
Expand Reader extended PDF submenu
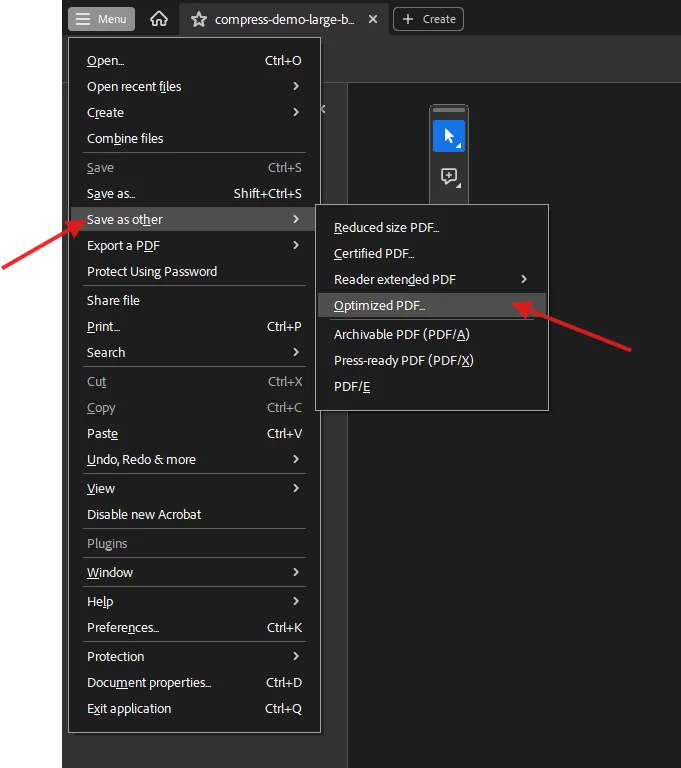click(432, 280)
